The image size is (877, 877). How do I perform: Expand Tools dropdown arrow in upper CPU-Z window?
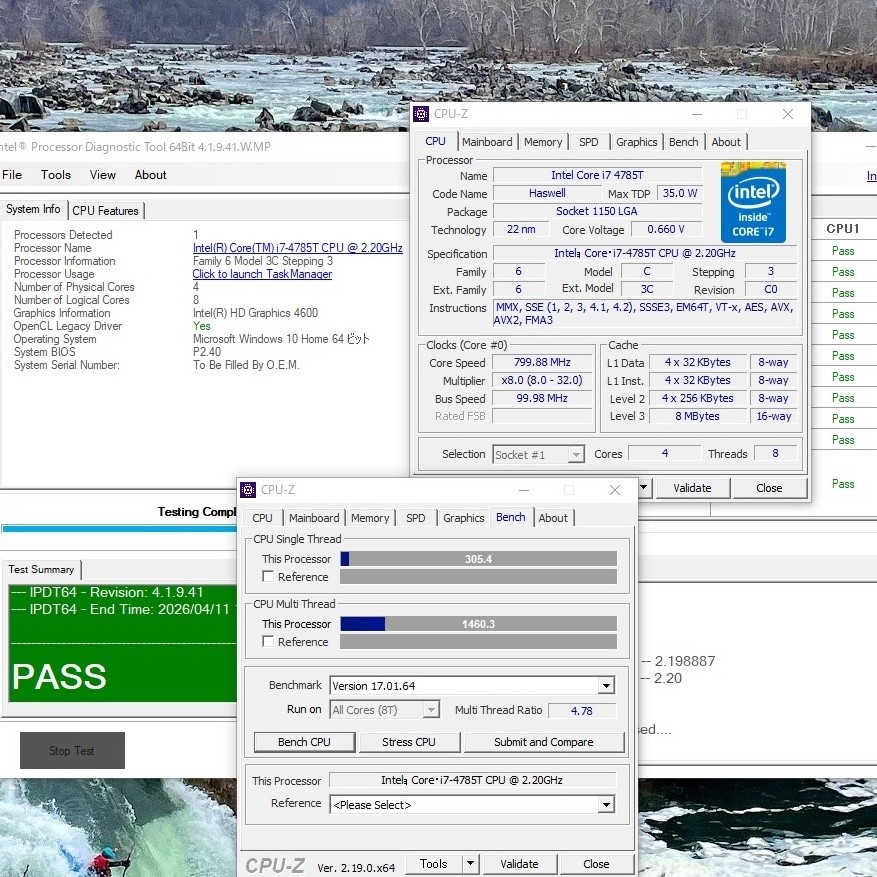pyautogui.click(x=644, y=488)
